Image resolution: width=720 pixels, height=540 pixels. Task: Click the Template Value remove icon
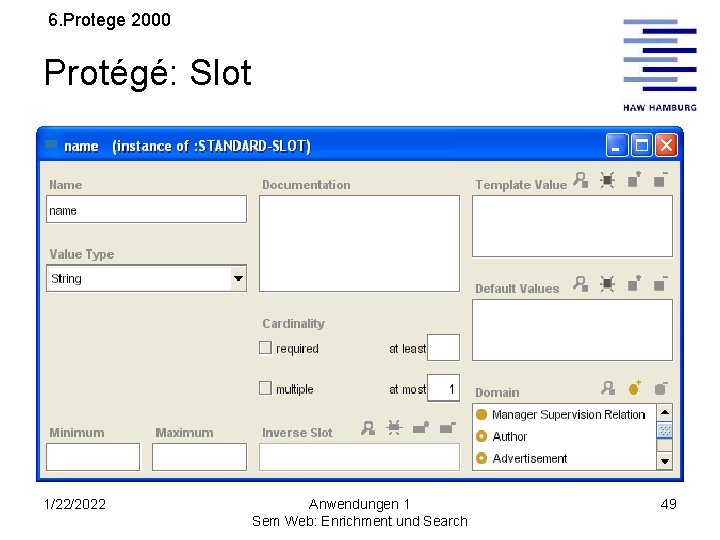click(x=660, y=180)
